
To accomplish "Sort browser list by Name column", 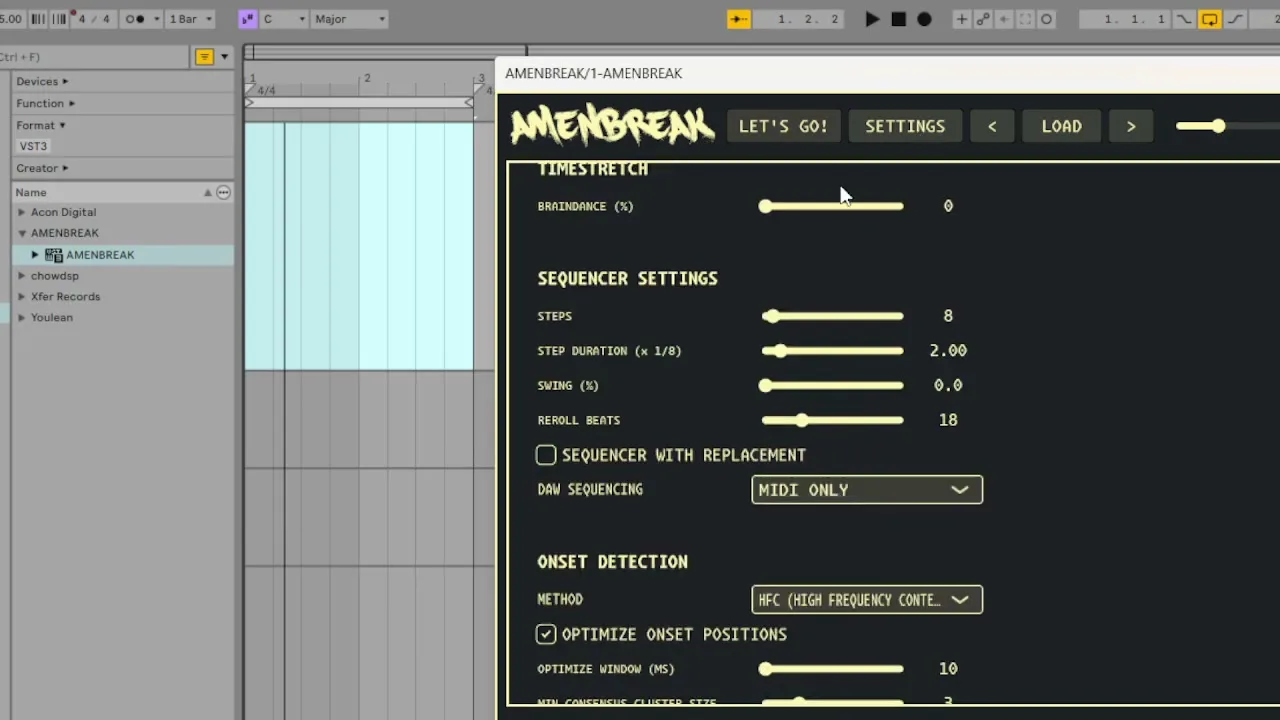I will [x=30, y=192].
